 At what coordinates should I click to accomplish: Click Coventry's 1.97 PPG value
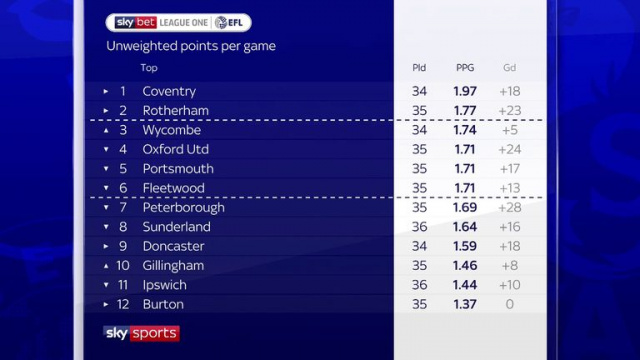[x=465, y=91]
